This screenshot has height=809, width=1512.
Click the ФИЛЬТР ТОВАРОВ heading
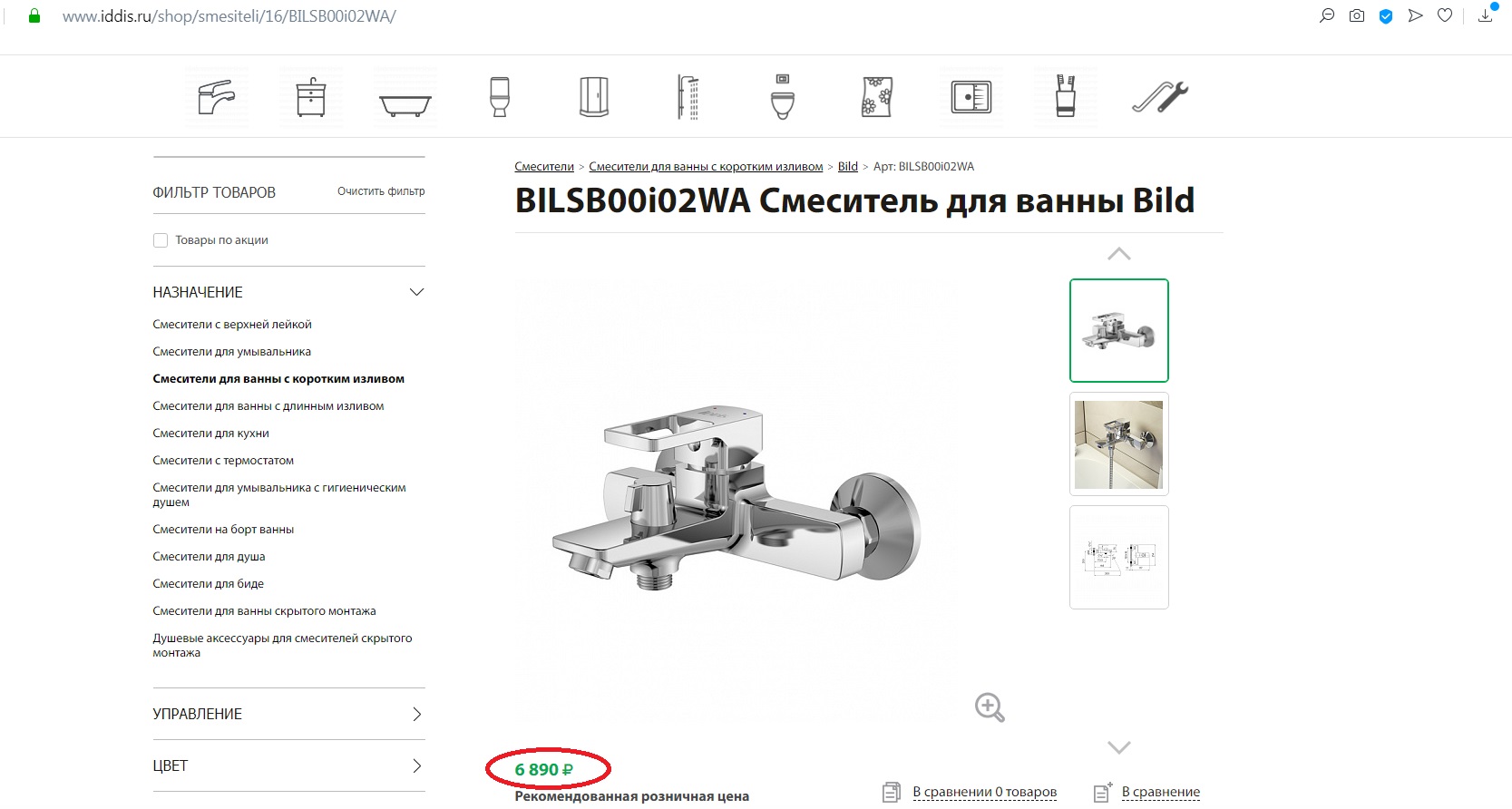(x=214, y=192)
